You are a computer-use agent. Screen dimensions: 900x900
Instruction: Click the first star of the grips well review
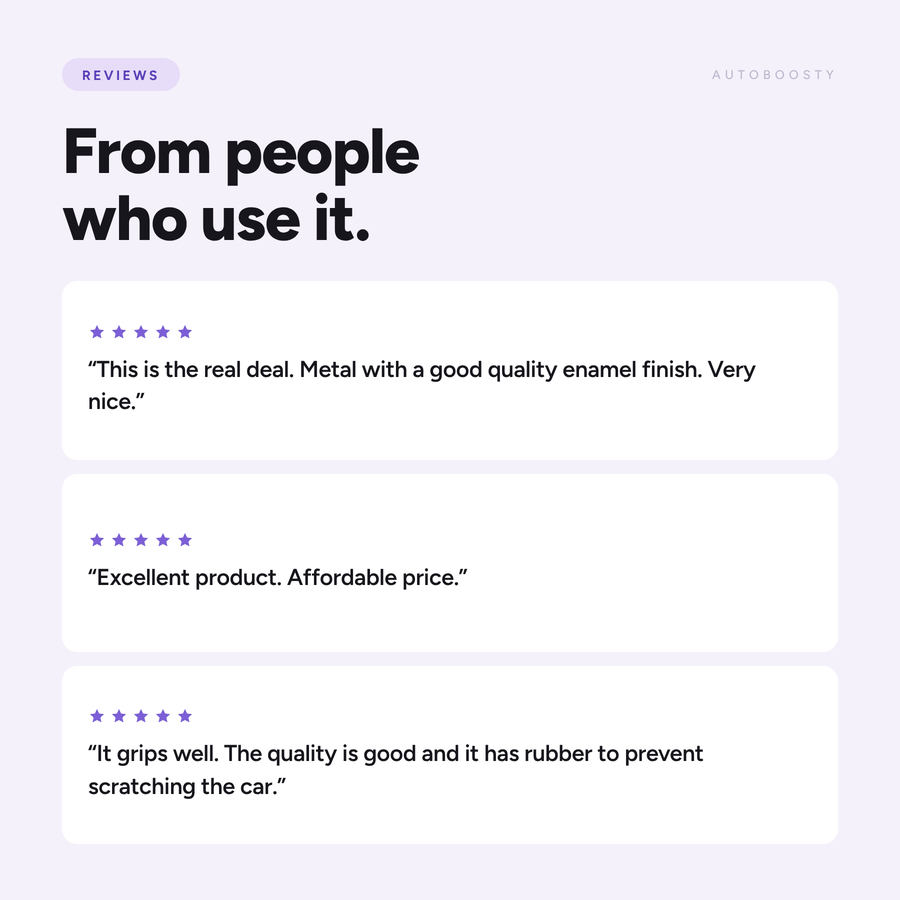[97, 716]
